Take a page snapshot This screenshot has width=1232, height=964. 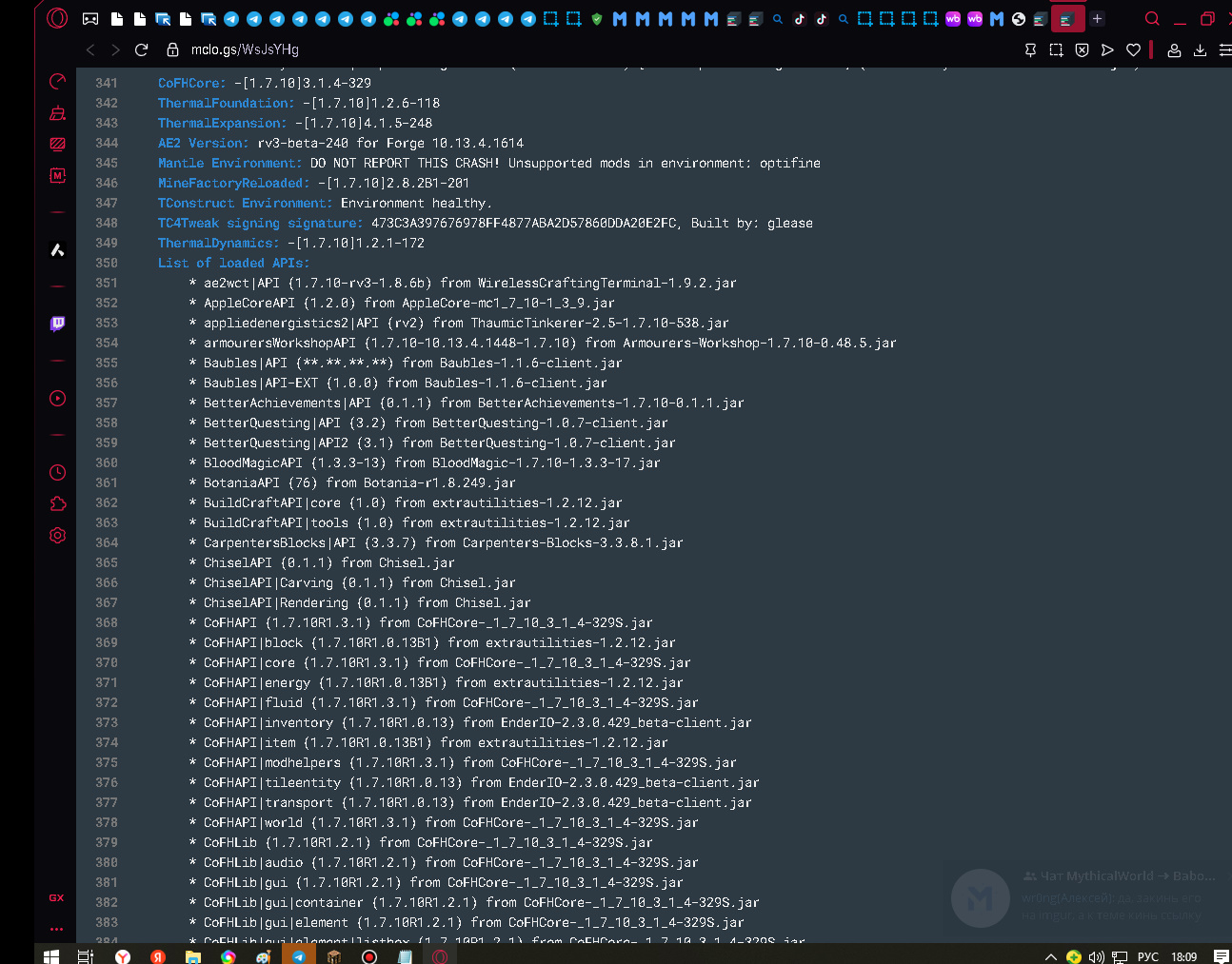(1056, 49)
